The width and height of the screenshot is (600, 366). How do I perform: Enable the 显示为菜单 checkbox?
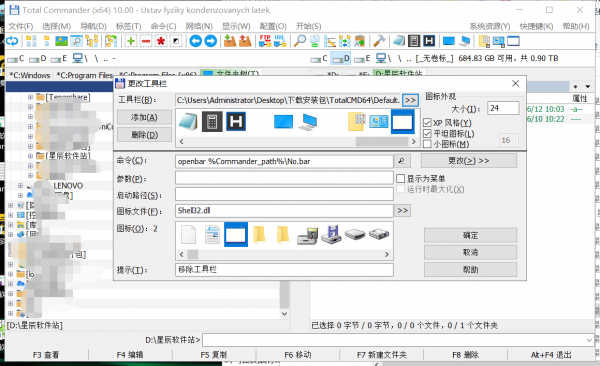pos(401,178)
